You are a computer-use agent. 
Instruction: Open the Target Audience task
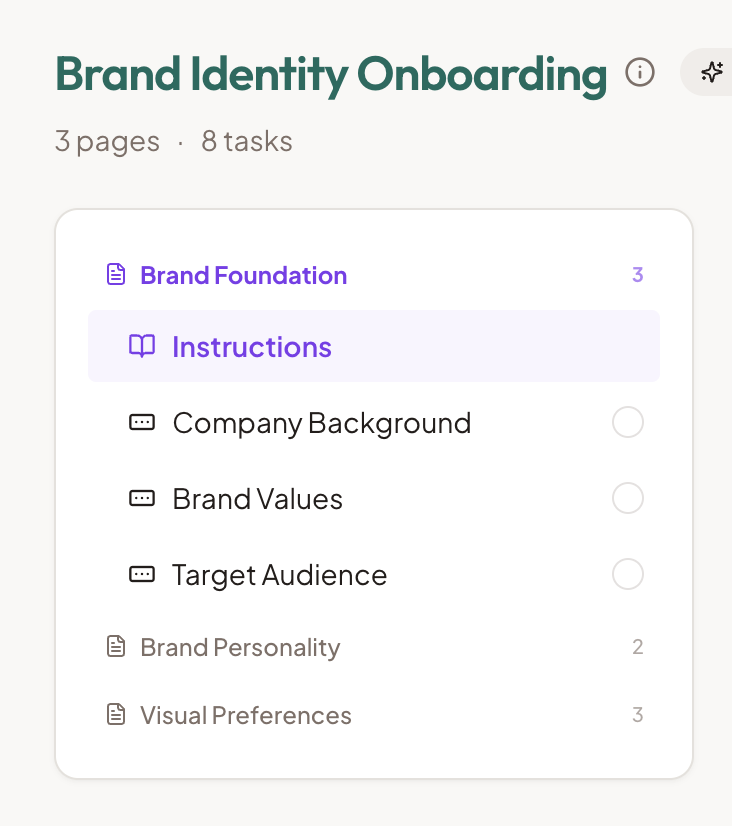point(280,575)
